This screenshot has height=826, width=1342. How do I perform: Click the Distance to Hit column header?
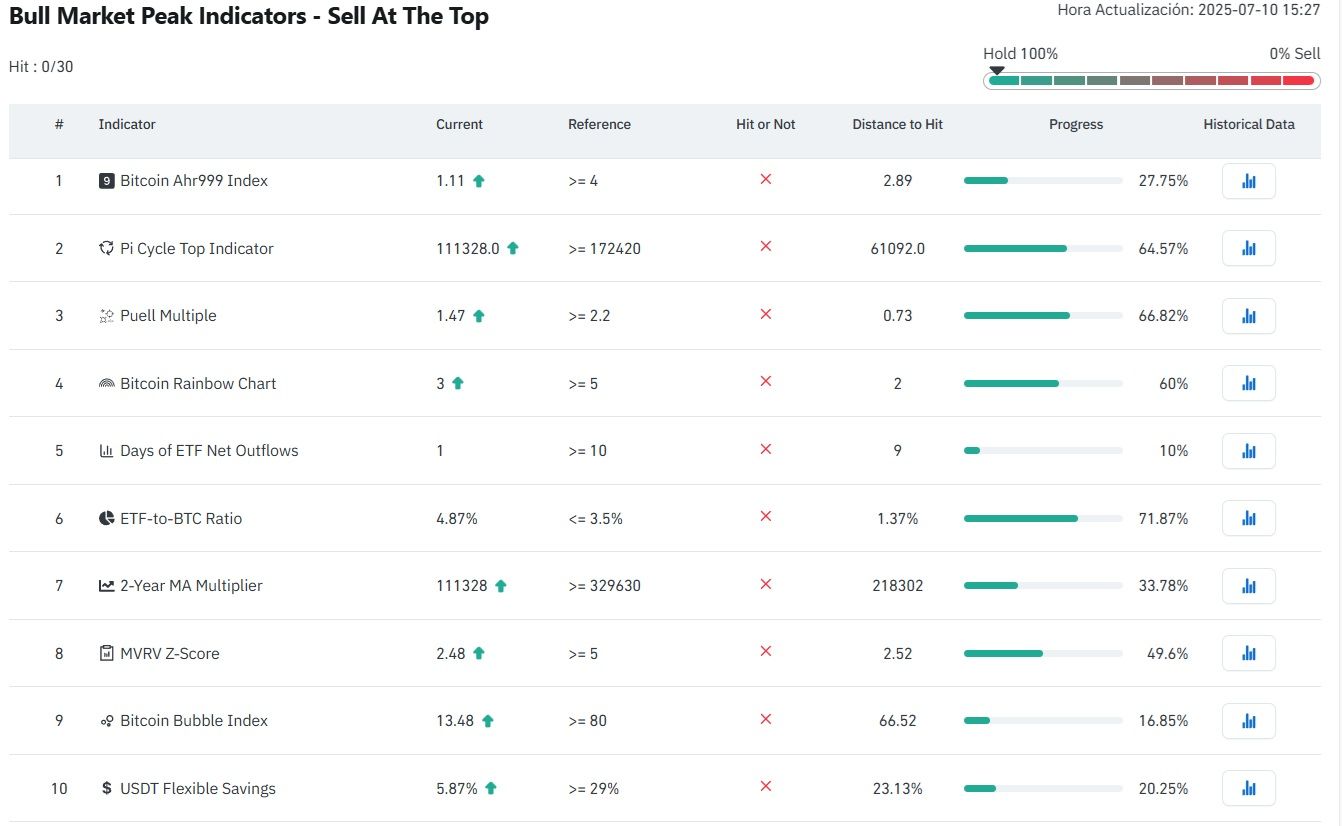click(x=897, y=125)
